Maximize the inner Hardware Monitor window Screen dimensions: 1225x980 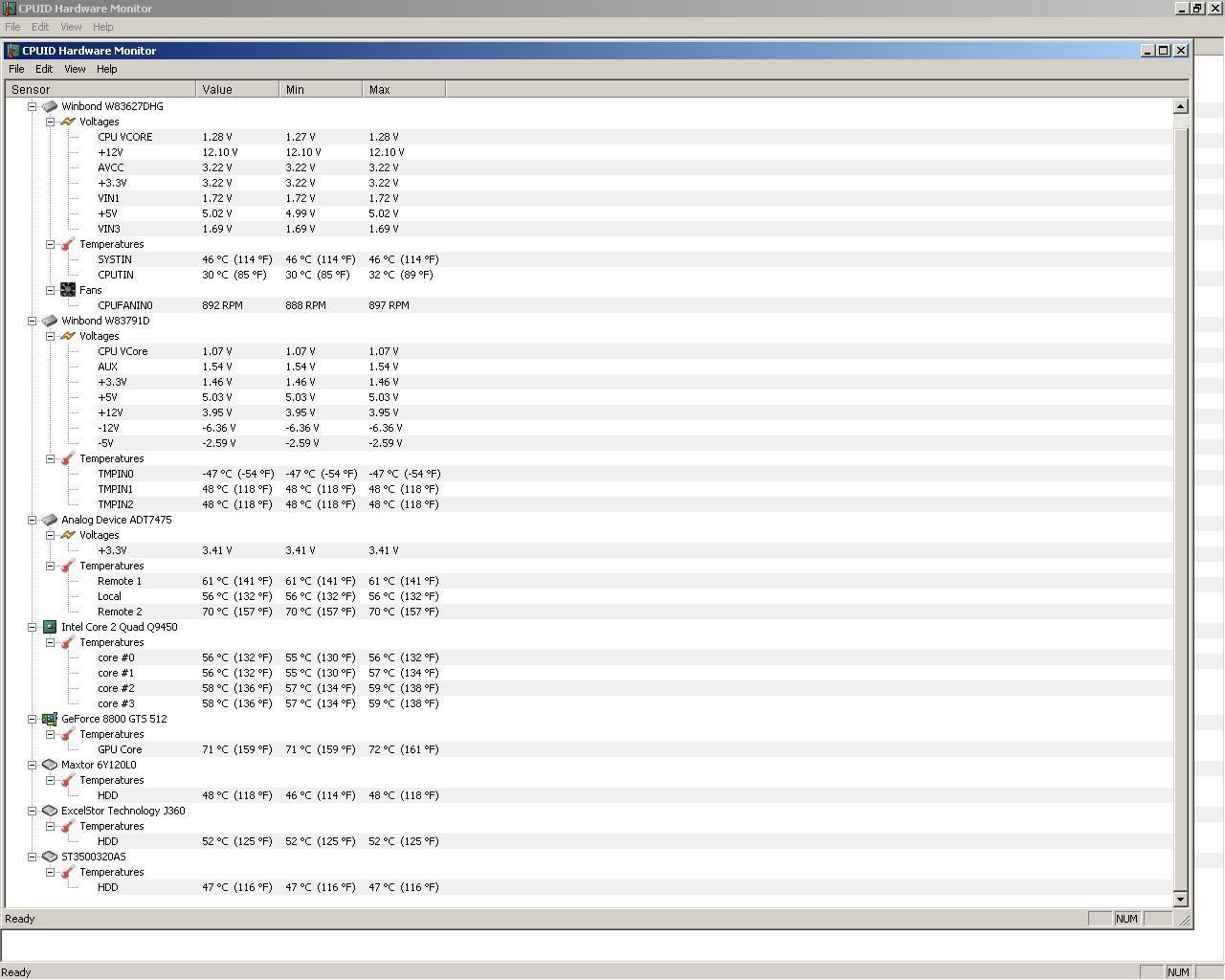1164,51
